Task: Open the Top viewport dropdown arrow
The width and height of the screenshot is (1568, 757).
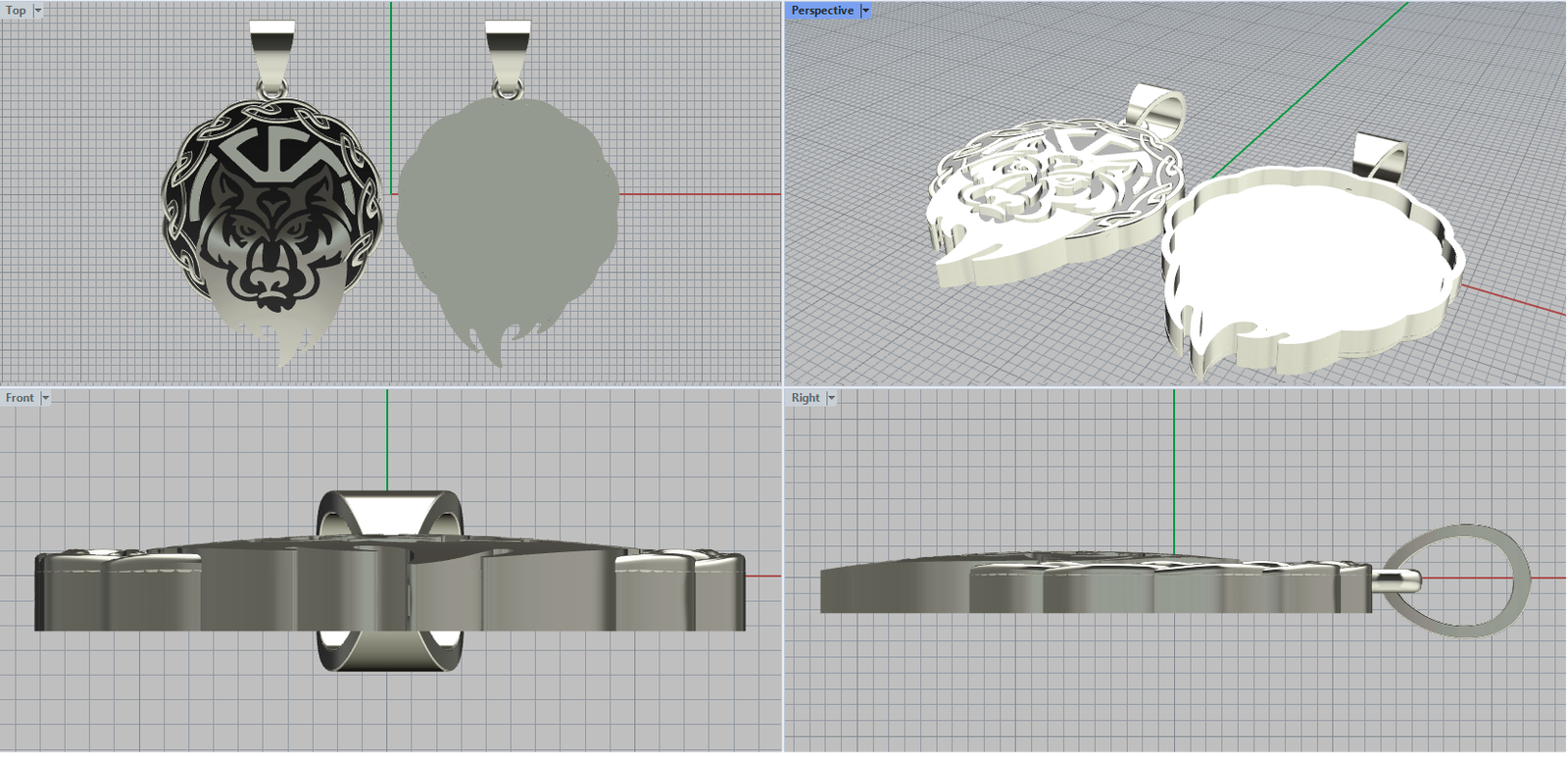Action: (38, 11)
